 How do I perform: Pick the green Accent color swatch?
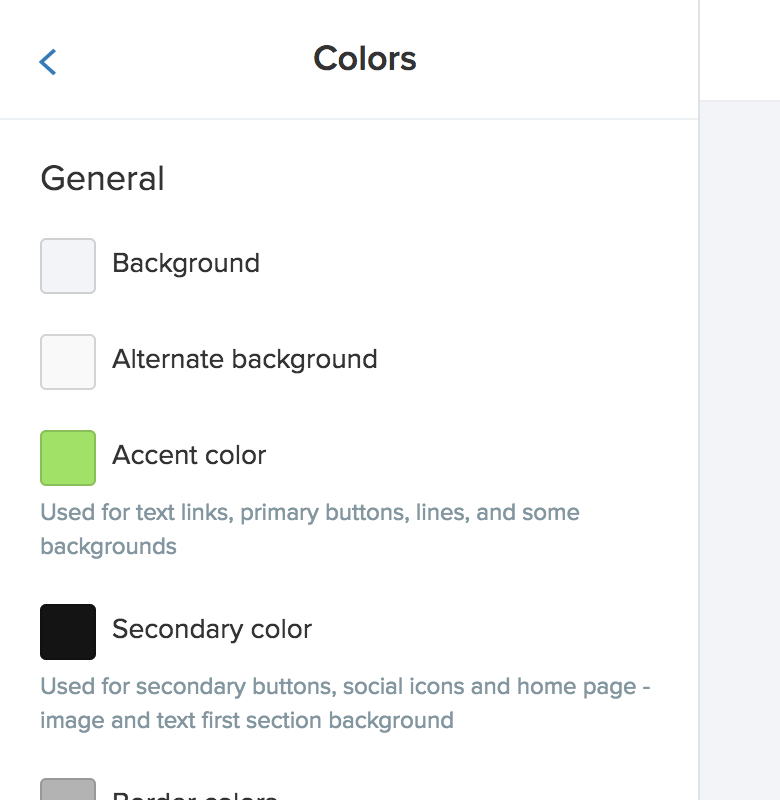(68, 458)
